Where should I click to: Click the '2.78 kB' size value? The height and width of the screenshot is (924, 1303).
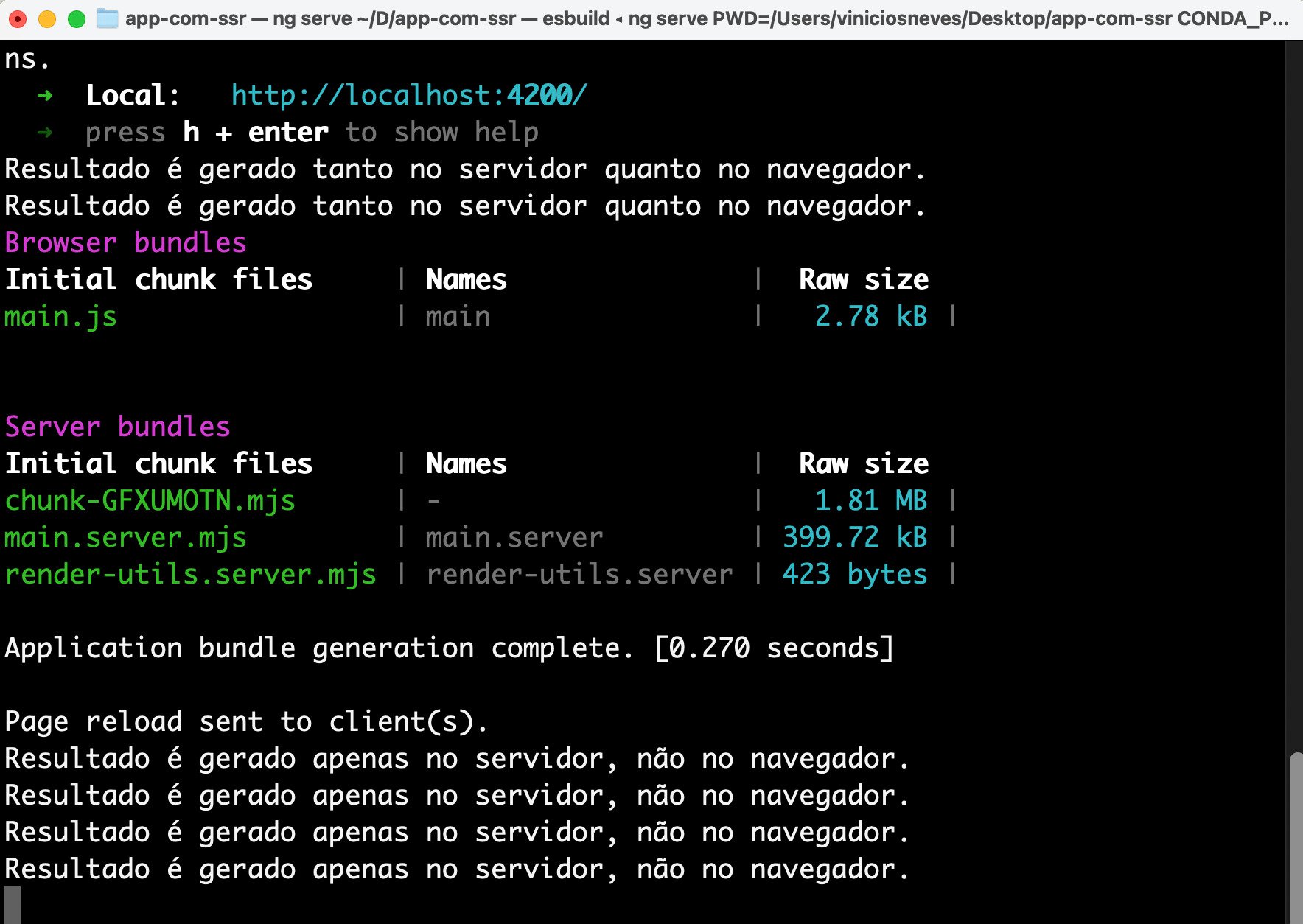pos(871,316)
